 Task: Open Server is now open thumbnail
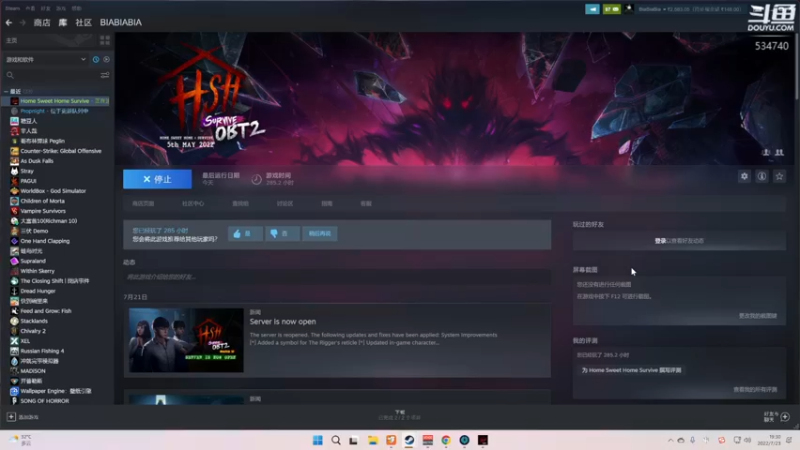coord(186,340)
